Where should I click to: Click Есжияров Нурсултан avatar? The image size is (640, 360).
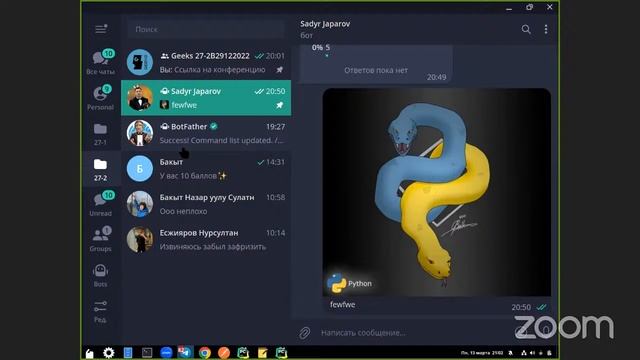pos(140,240)
